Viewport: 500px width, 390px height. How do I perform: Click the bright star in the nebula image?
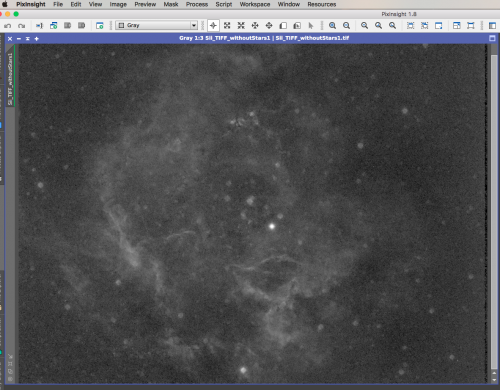(272, 226)
